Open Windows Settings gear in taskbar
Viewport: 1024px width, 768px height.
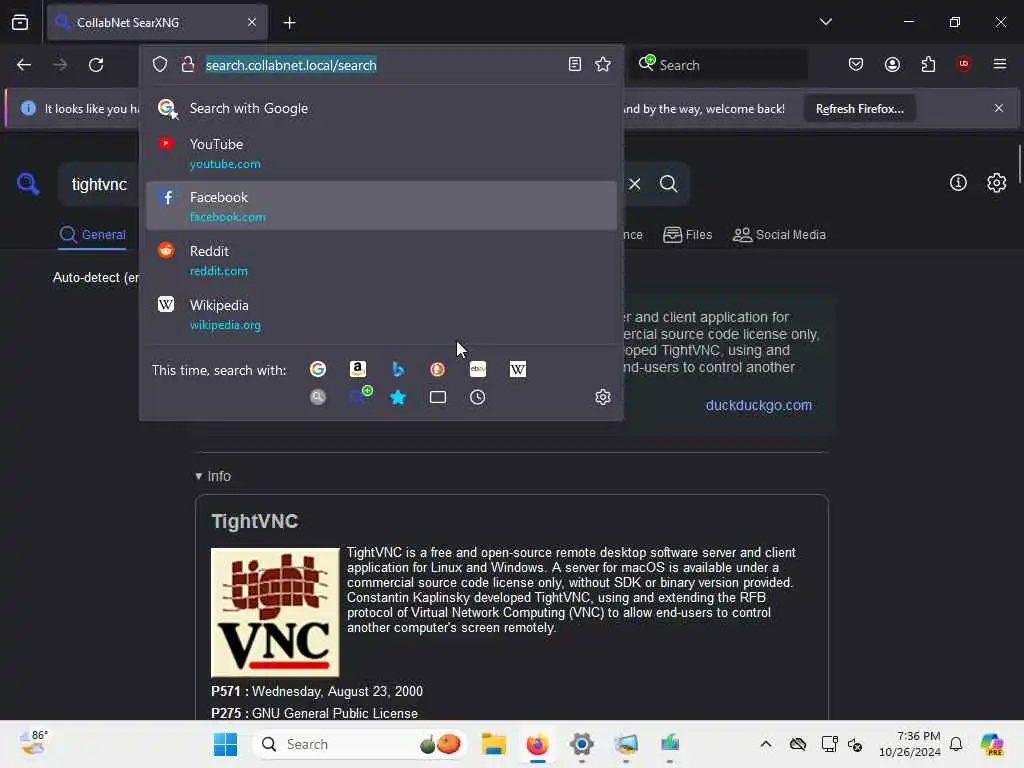(581, 744)
